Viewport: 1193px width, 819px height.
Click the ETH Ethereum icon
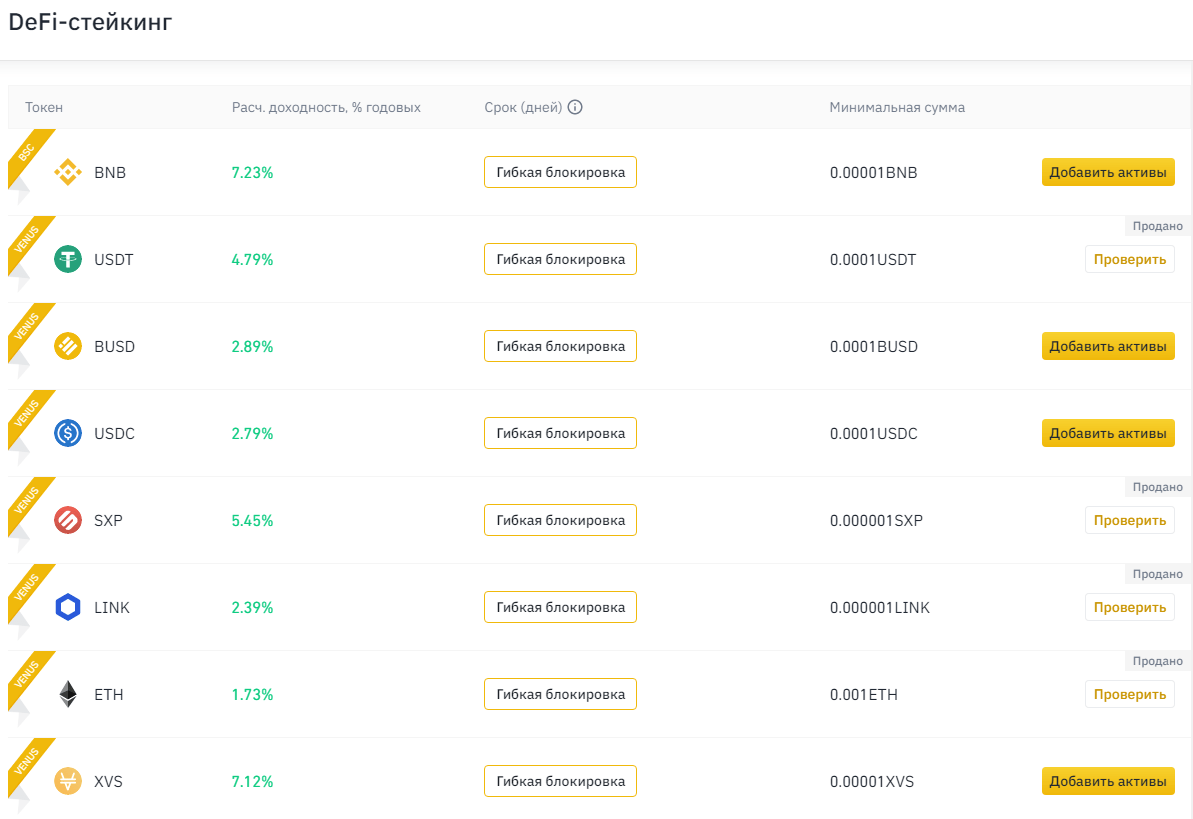pyautogui.click(x=68, y=694)
